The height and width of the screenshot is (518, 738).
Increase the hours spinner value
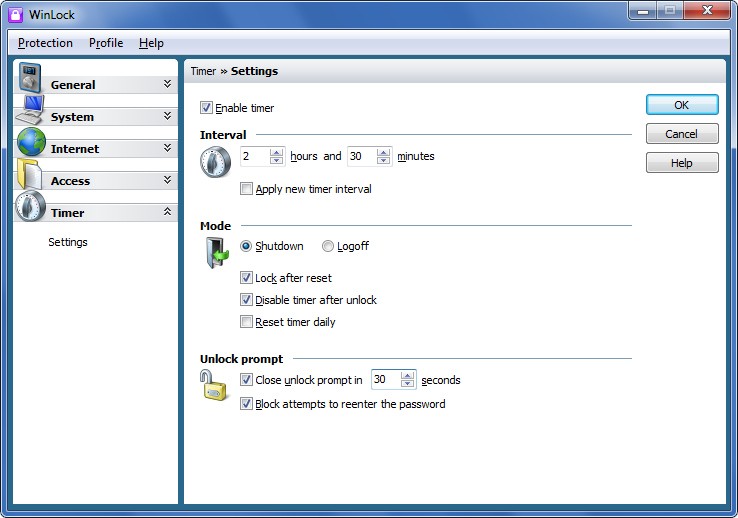(277, 152)
